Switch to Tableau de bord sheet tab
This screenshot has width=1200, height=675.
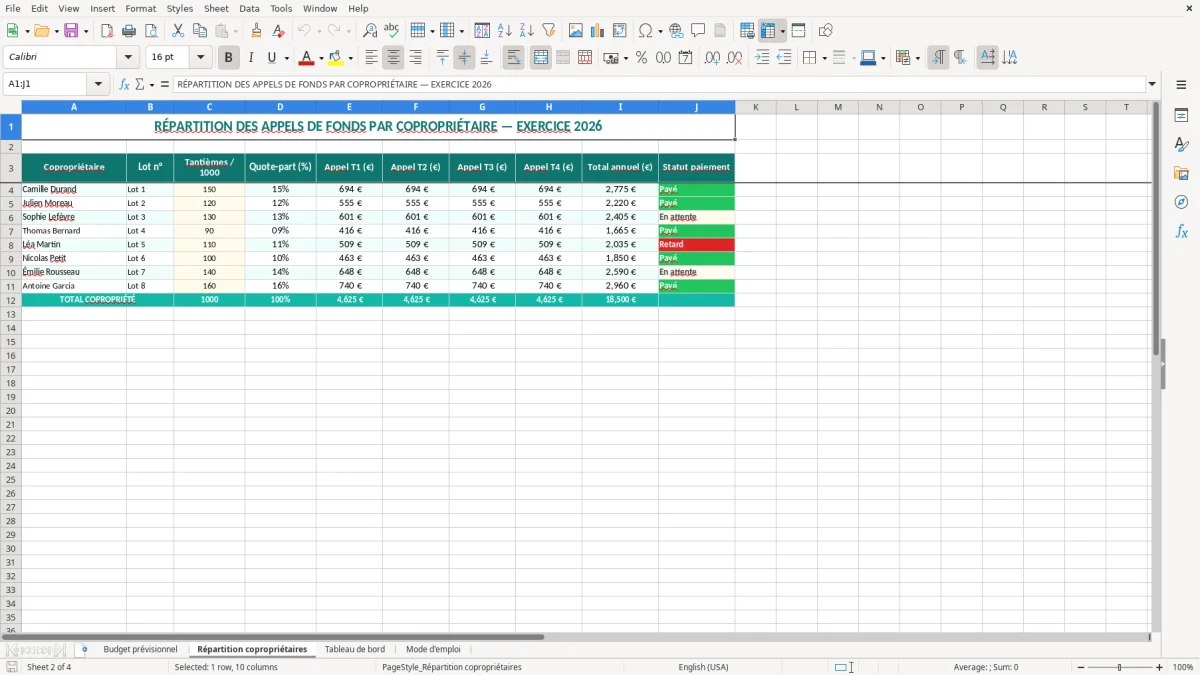(x=355, y=649)
